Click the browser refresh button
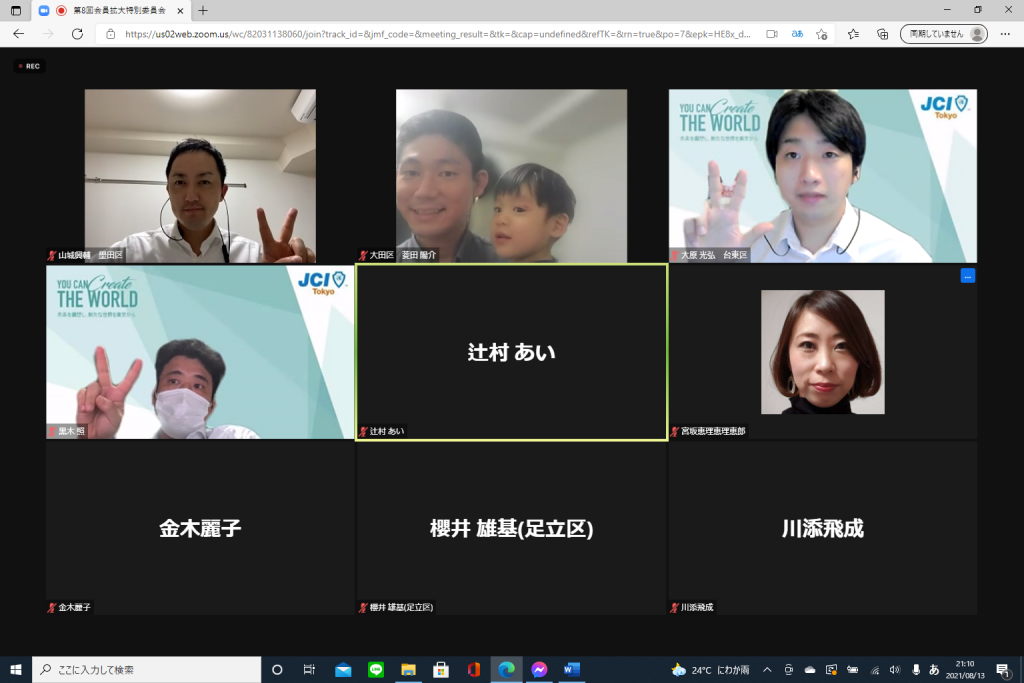 [x=77, y=34]
